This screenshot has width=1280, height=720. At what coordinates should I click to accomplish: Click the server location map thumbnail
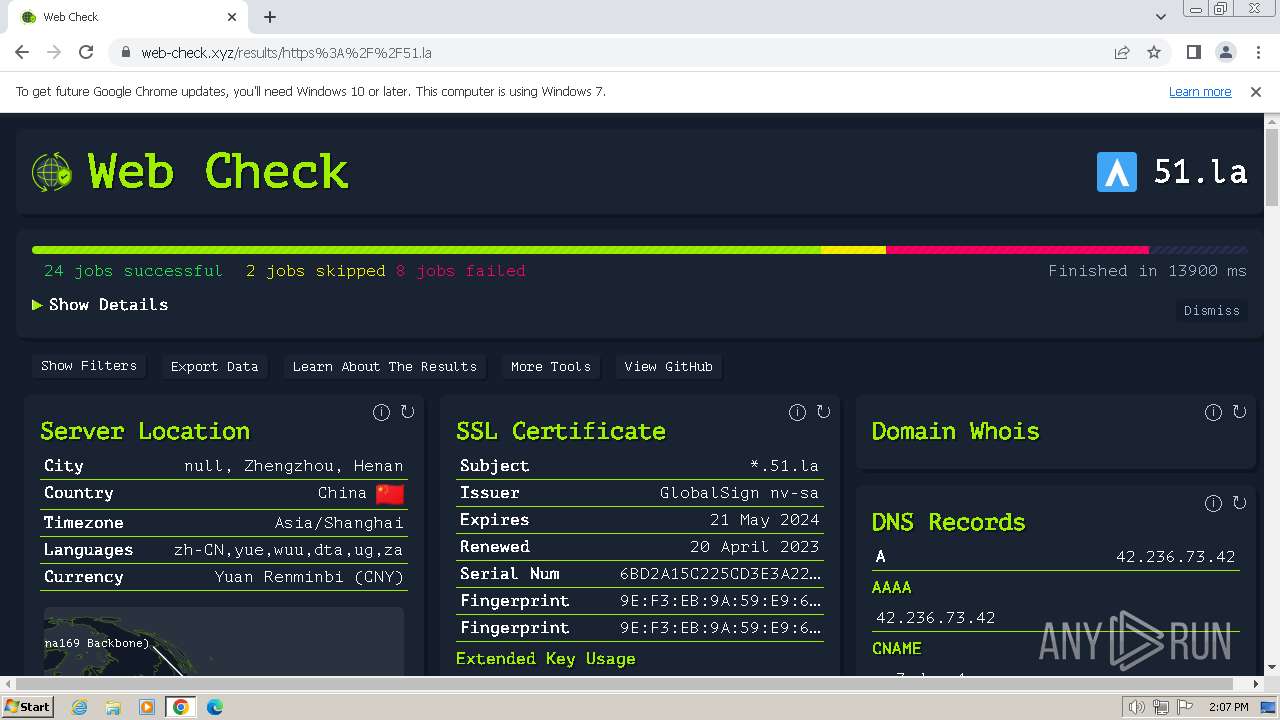coord(224,642)
